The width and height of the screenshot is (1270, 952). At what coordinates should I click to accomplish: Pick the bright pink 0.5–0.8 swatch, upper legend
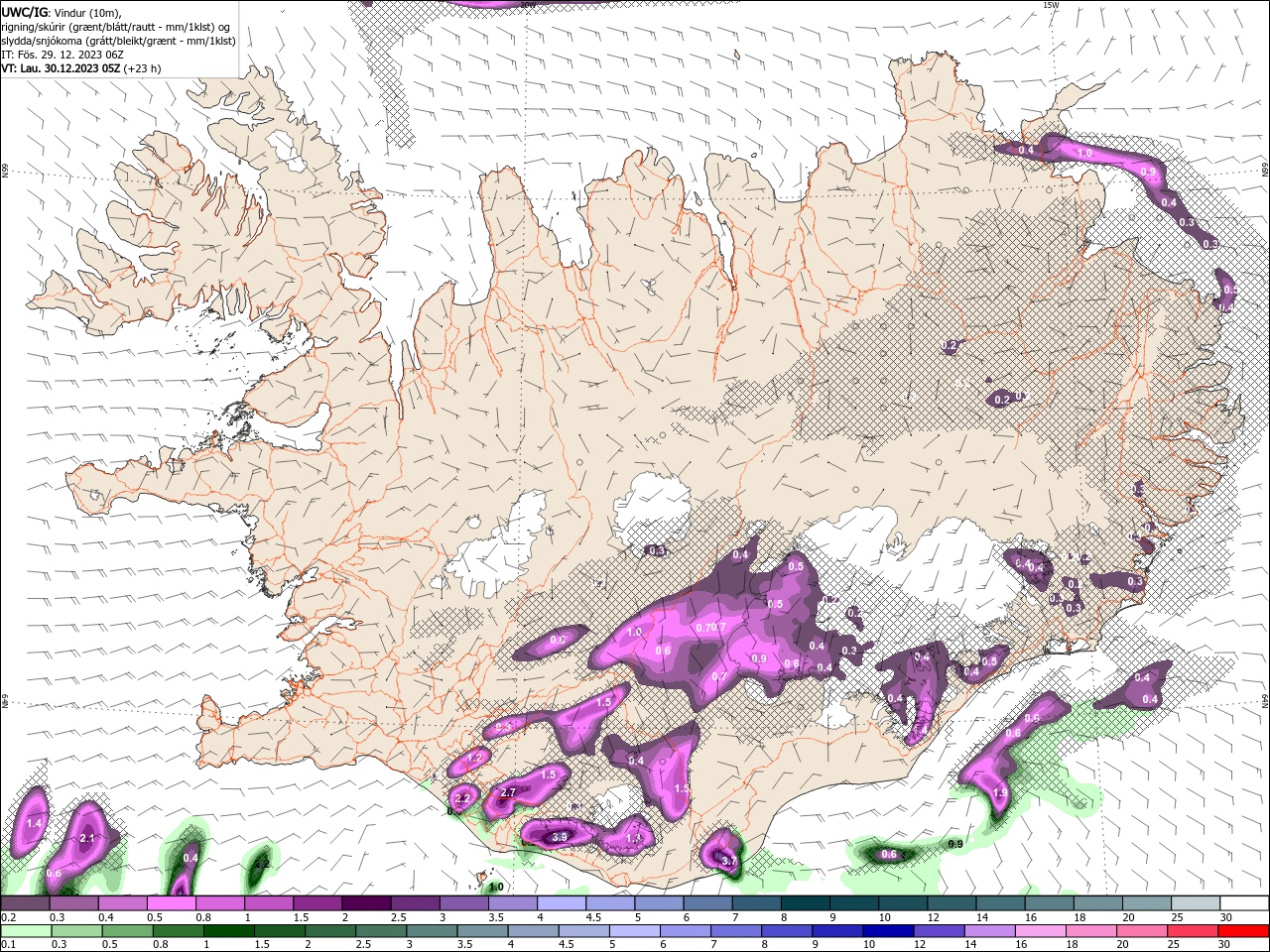click(x=171, y=903)
